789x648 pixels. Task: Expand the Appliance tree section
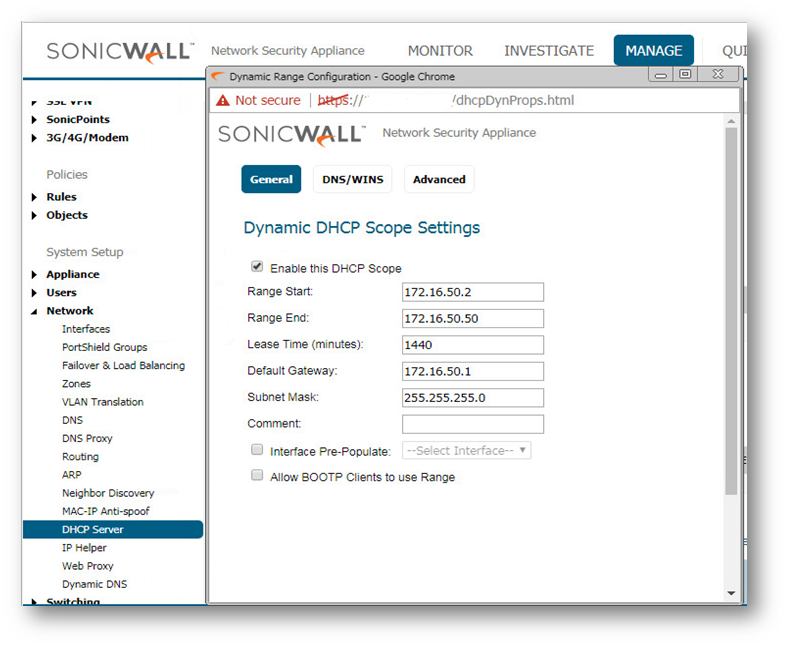[35, 275]
